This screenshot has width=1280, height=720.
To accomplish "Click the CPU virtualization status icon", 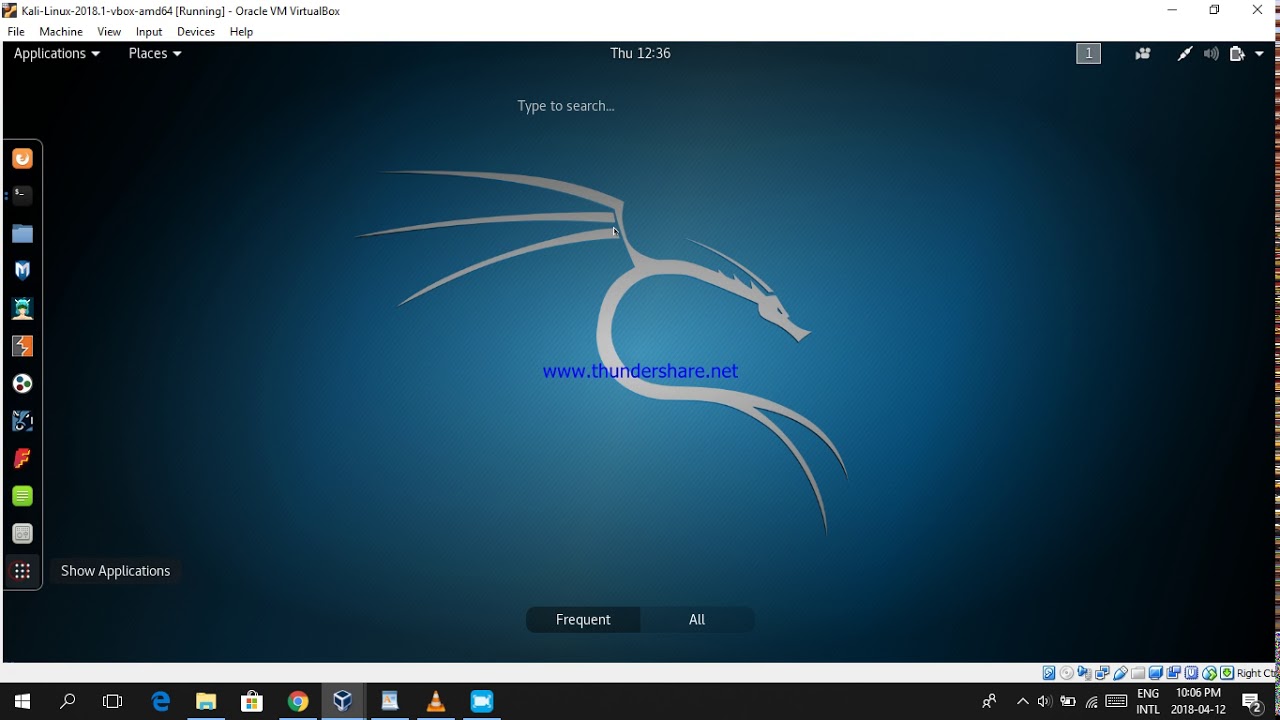I will (1192, 673).
